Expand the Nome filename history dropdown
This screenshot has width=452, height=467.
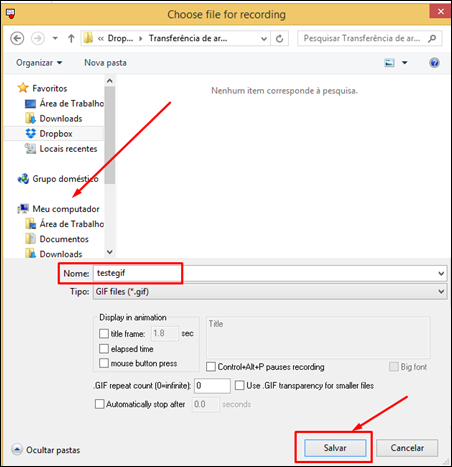tap(441, 274)
